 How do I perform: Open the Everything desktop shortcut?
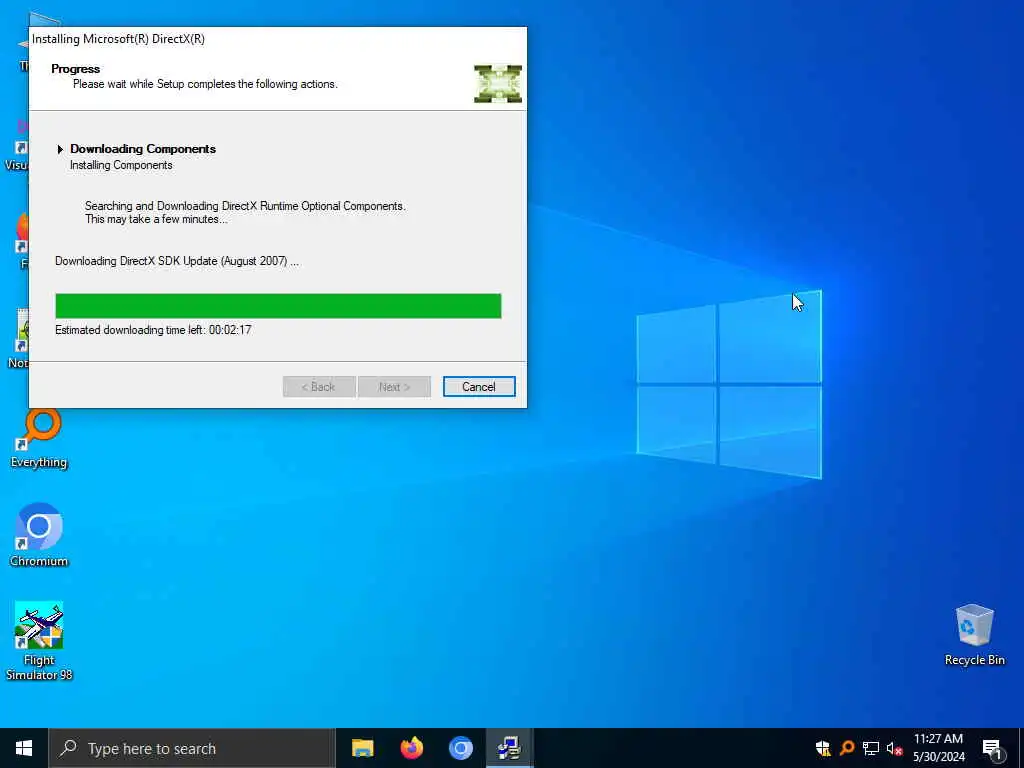tap(39, 439)
